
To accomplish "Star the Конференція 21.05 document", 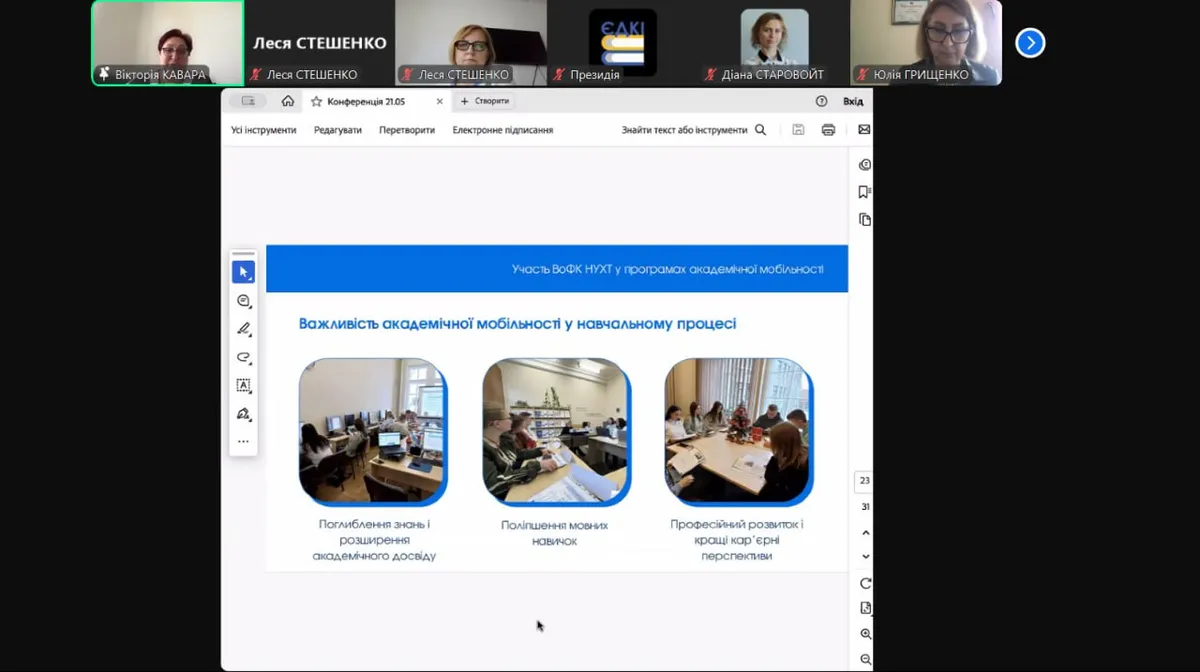I will tap(316, 101).
